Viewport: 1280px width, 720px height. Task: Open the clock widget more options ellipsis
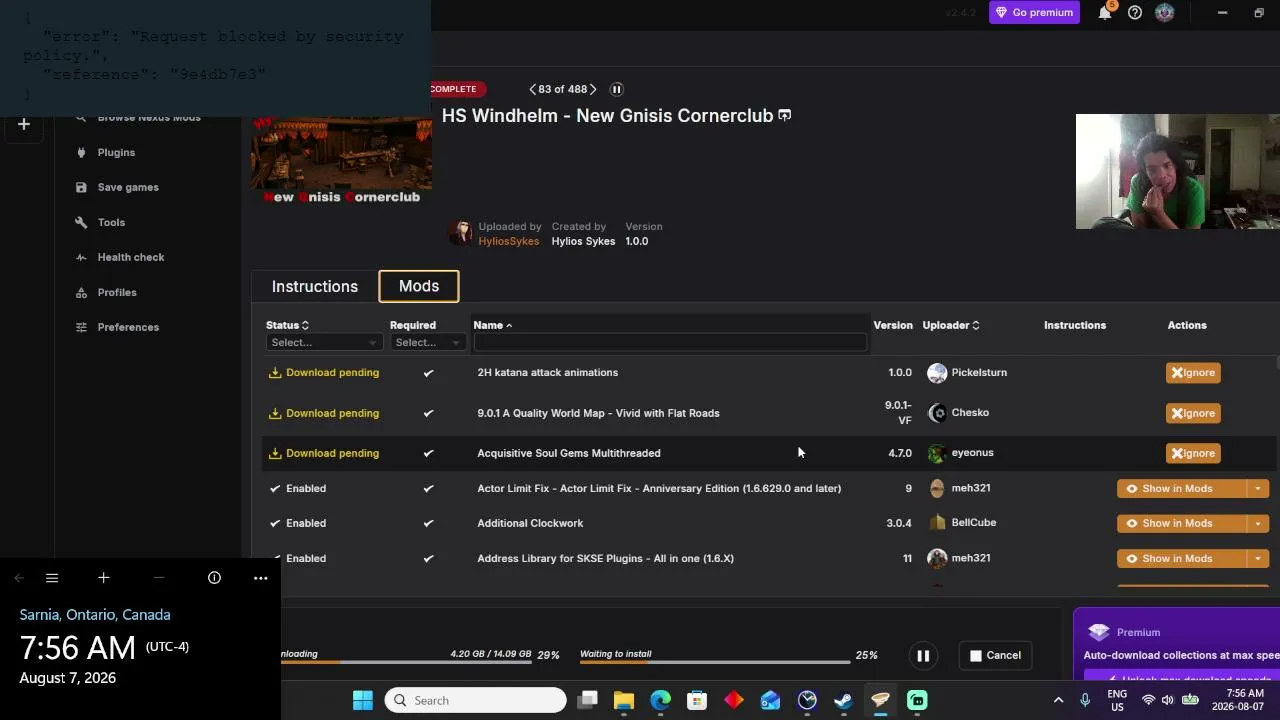pyautogui.click(x=261, y=578)
